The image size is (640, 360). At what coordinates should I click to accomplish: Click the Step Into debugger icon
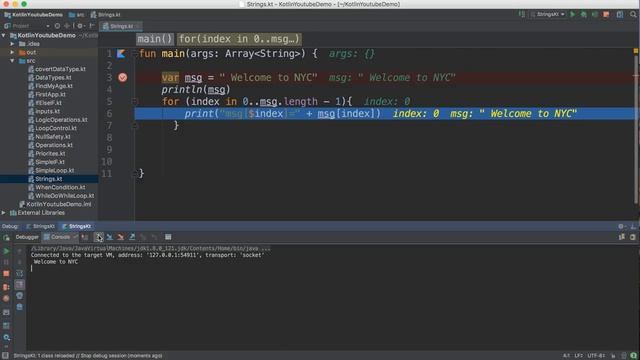tap(109, 237)
